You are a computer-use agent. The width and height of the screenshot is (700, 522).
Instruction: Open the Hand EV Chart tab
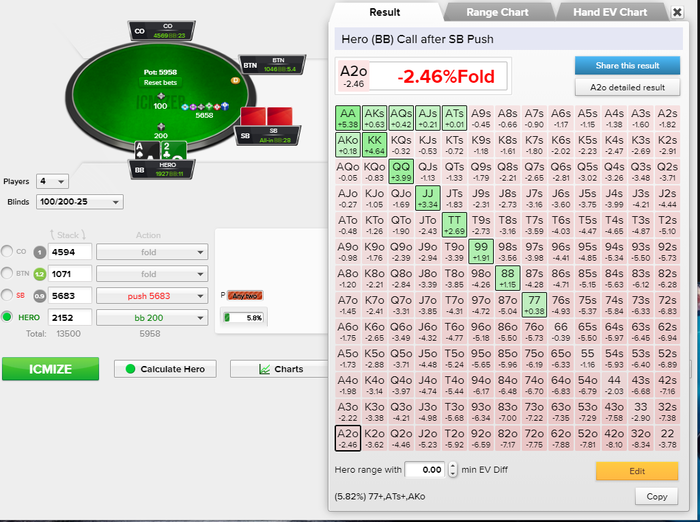click(610, 12)
